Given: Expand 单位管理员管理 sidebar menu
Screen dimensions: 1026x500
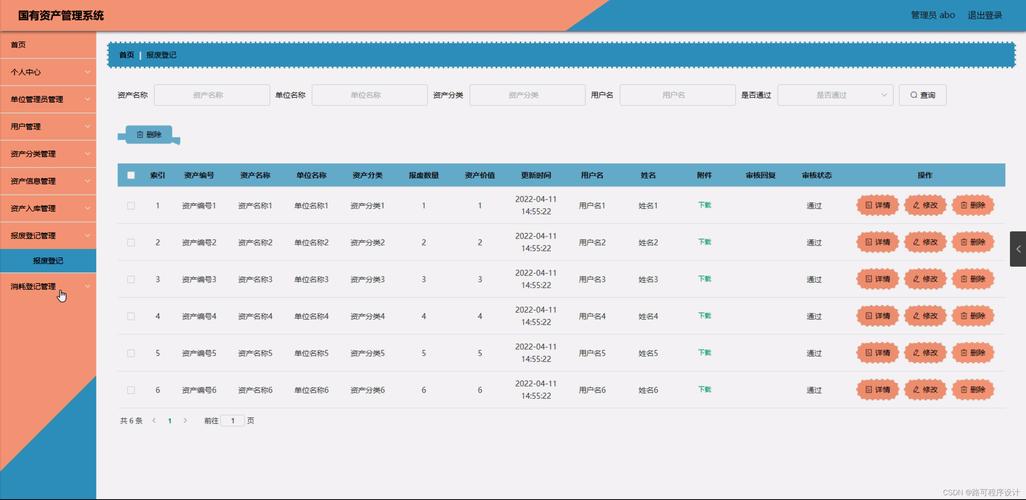Looking at the screenshot, I should click(x=48, y=99).
